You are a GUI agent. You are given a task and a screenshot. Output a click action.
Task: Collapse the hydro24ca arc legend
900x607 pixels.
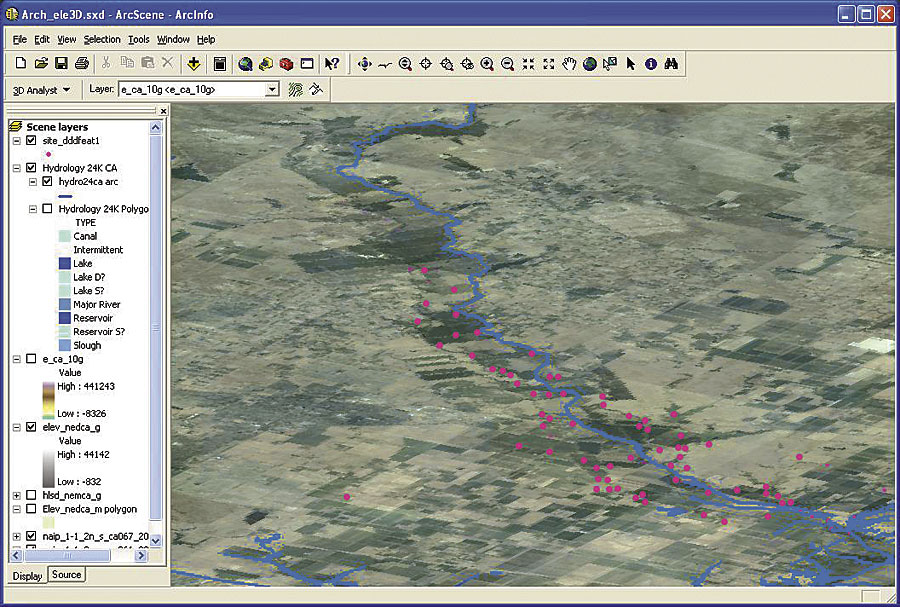33,182
